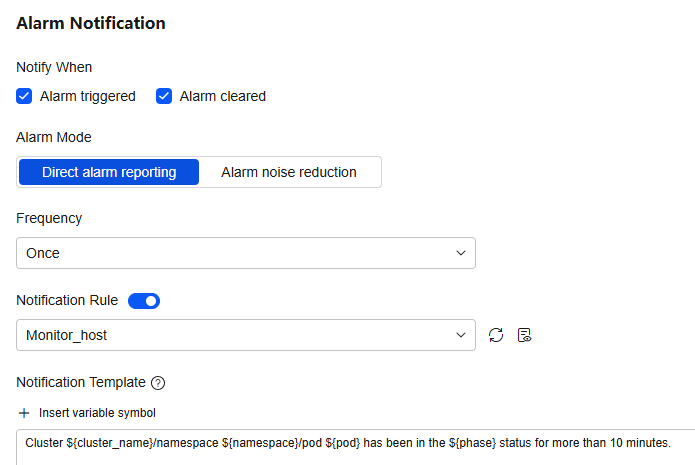The width and height of the screenshot is (695, 465).
Task: Click the Alarm cleared label text
Action: point(223,96)
